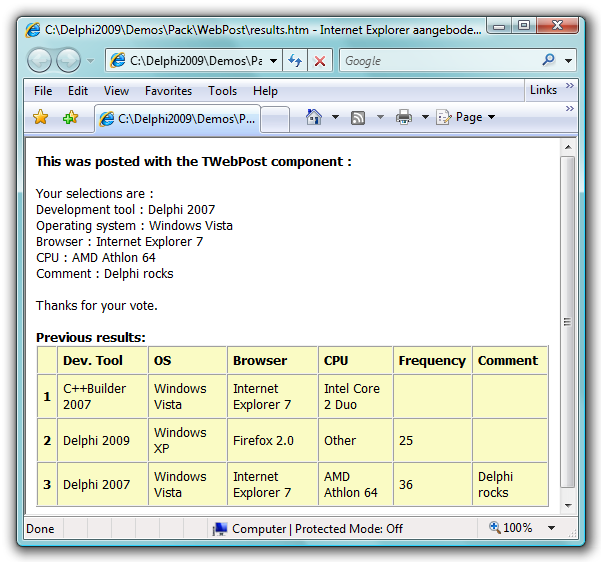Expand the zoom level dropdown arrow
Screen dimensions: 601x562
[x=551, y=528]
